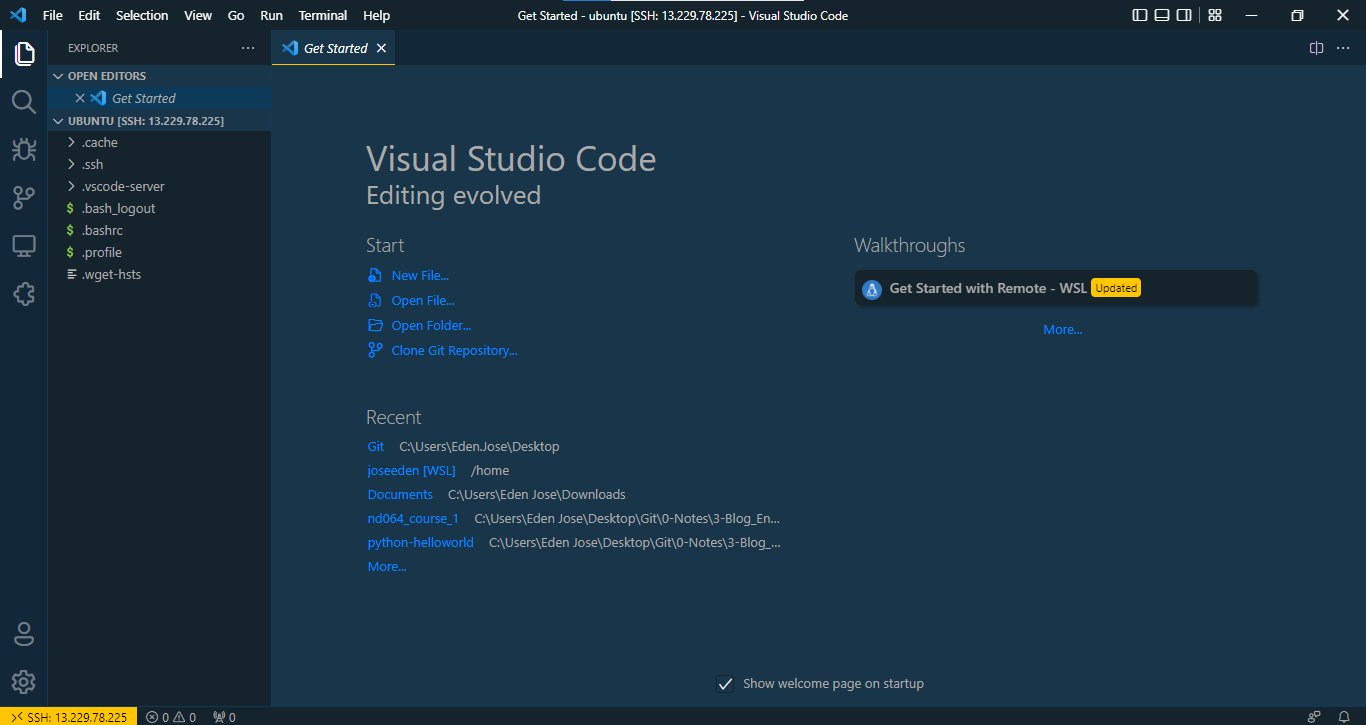Open the Accounts menu icon
This screenshot has width=1366, height=725.
[x=24, y=634]
